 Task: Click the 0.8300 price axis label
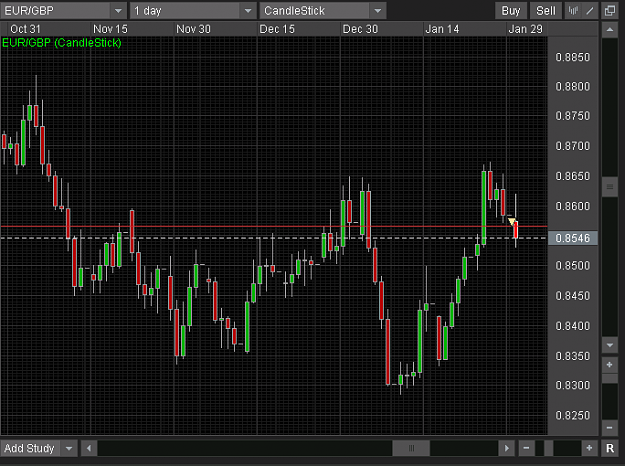tap(572, 385)
